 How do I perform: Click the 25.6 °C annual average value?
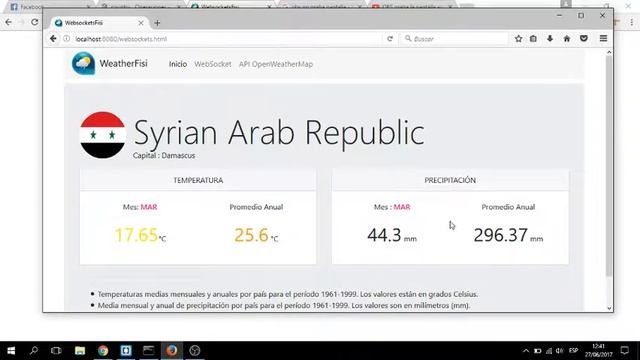point(256,235)
